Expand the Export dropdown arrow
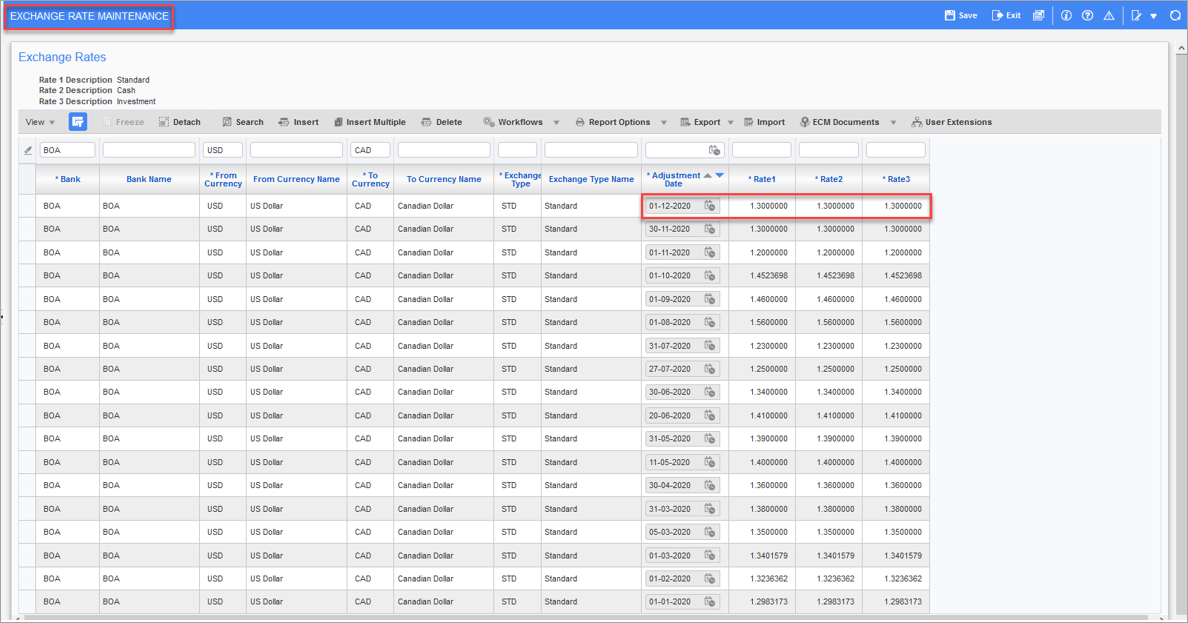The width and height of the screenshot is (1188, 623). (730, 122)
